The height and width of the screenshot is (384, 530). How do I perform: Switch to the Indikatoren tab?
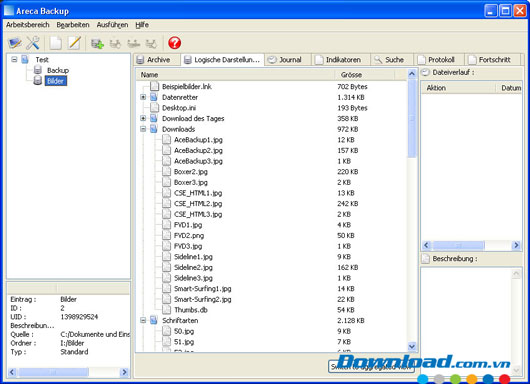(x=341, y=60)
